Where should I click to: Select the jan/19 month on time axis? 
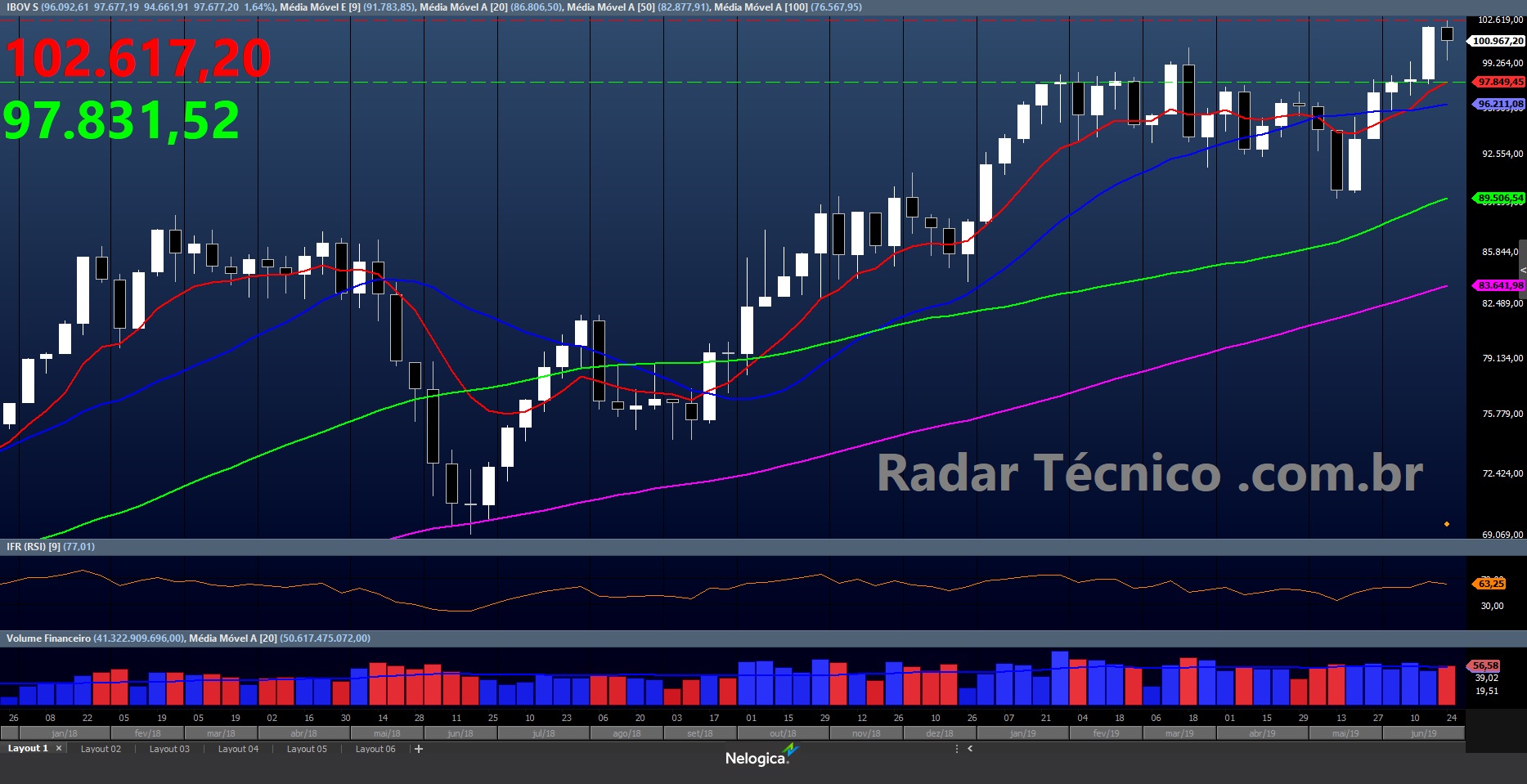click(x=1022, y=733)
